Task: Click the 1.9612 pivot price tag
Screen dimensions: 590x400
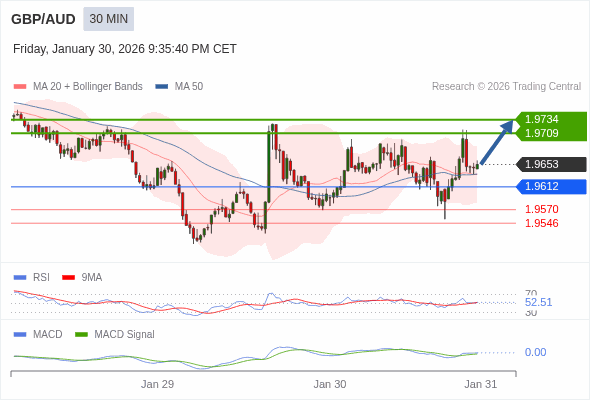Action: click(552, 186)
